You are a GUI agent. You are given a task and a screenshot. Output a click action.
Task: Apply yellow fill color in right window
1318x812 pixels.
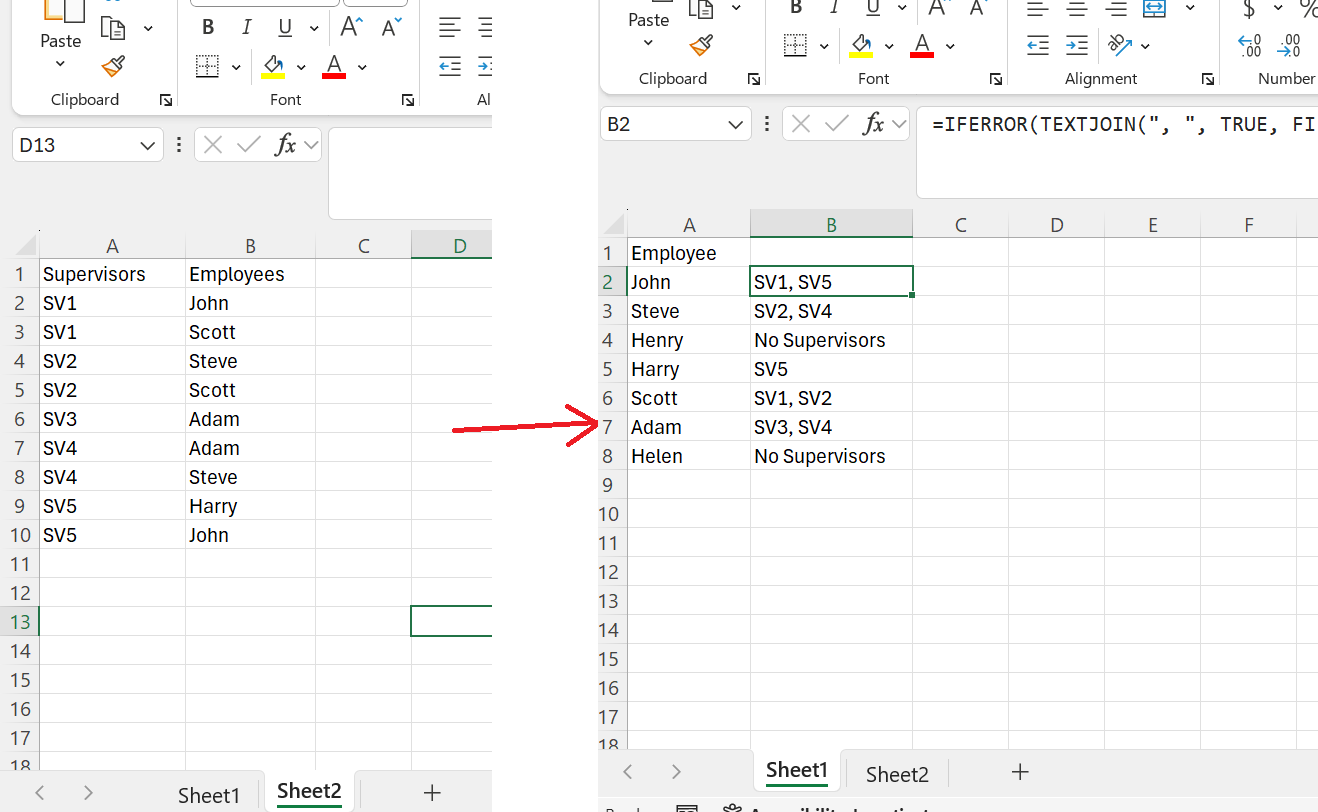[x=861, y=46]
